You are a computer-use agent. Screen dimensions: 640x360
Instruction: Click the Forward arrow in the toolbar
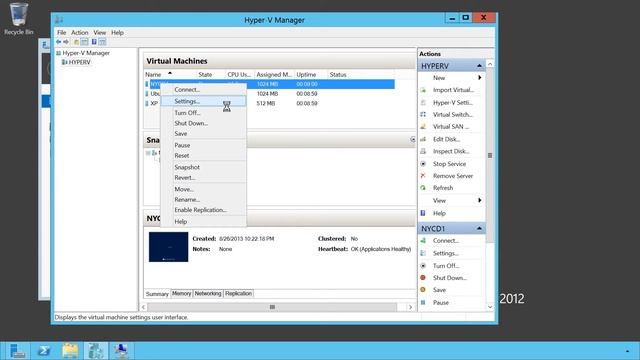66,42
